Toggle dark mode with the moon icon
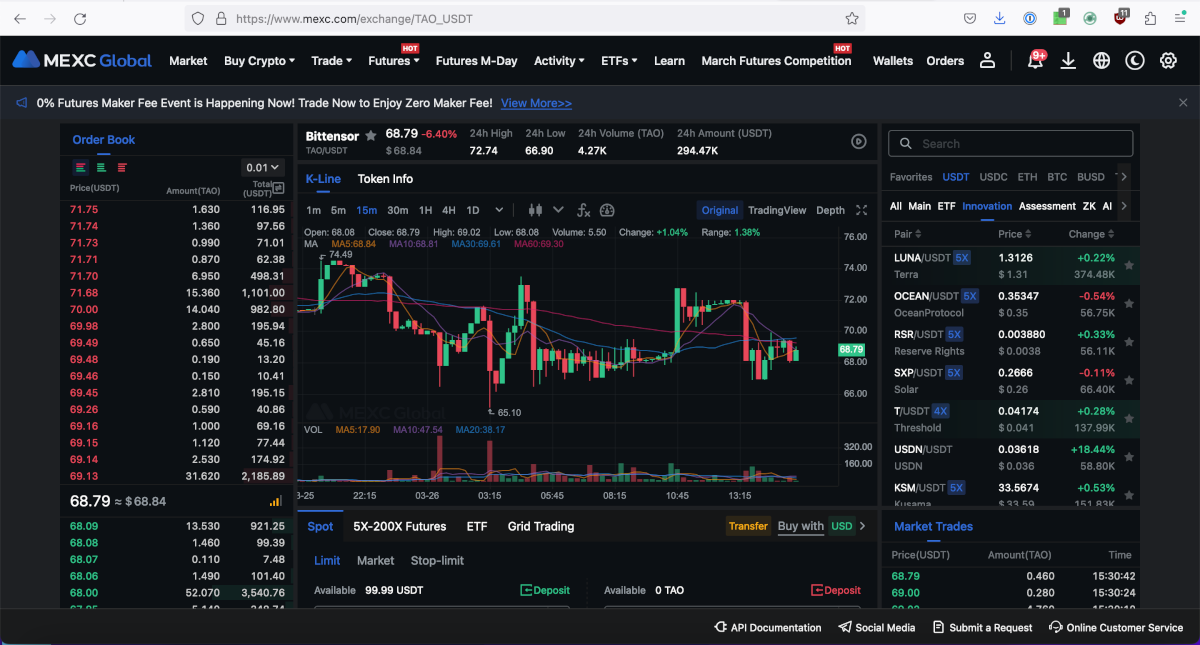The image size is (1200, 645). click(1134, 61)
